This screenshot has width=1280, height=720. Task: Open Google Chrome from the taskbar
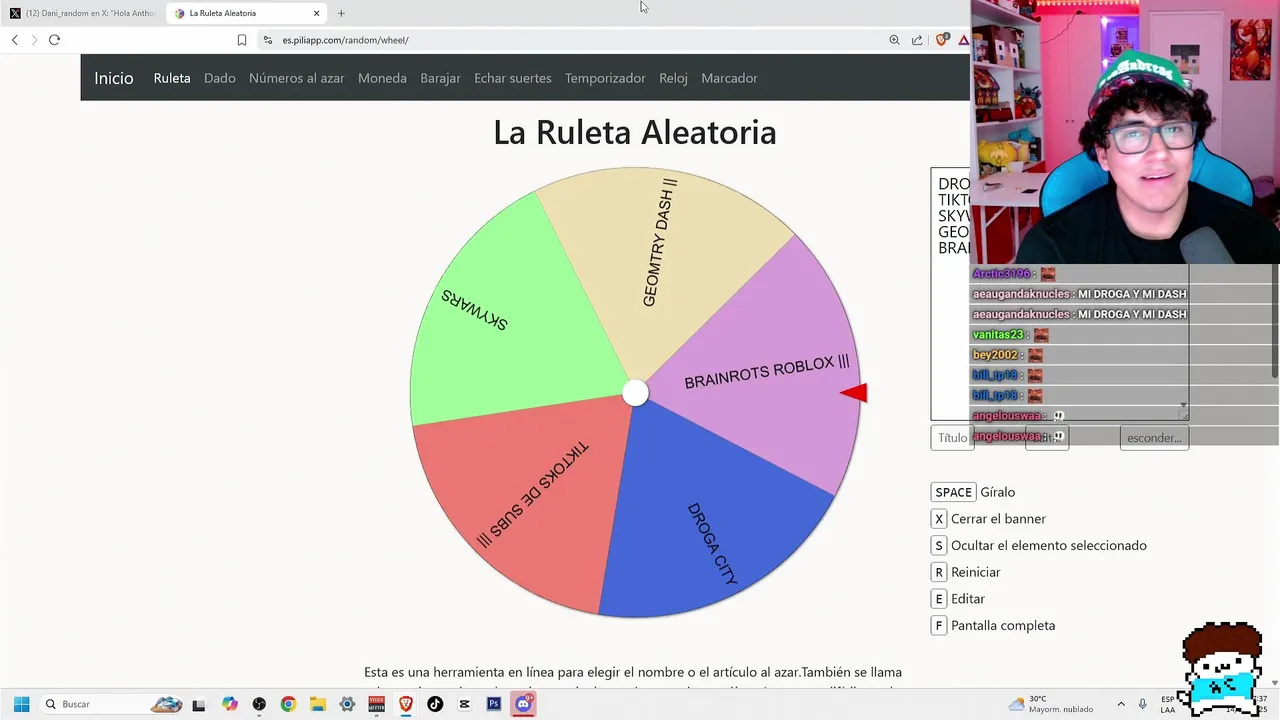click(x=288, y=704)
